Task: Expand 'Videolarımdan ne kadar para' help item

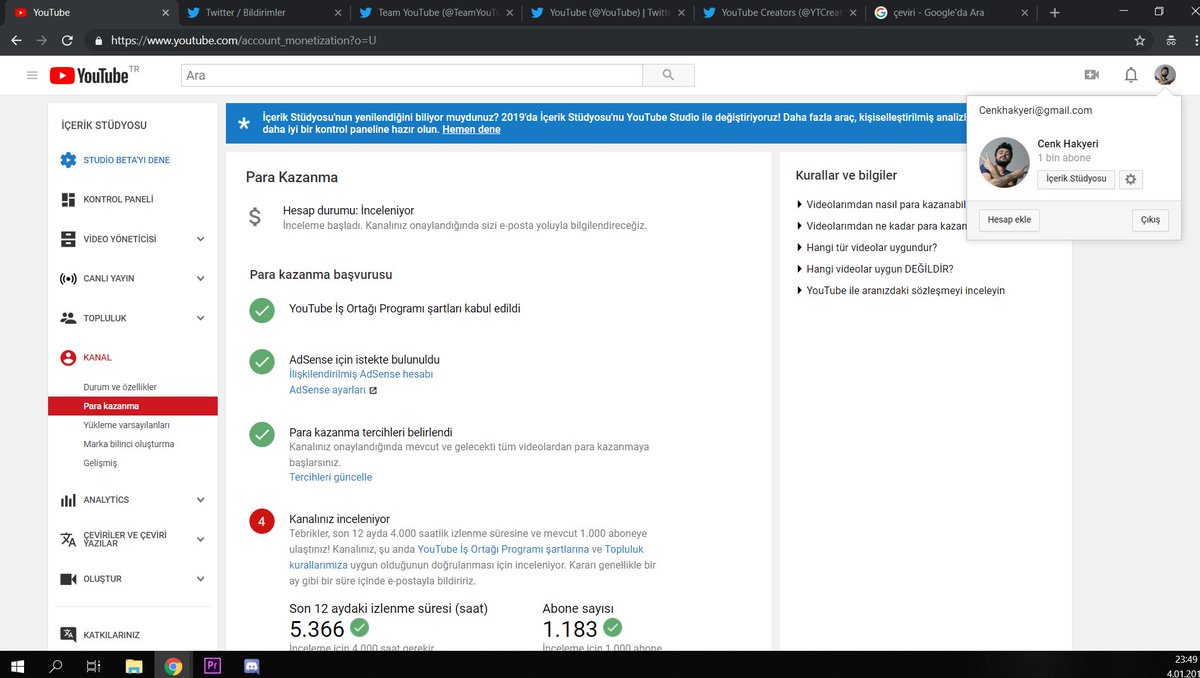Action: point(881,226)
